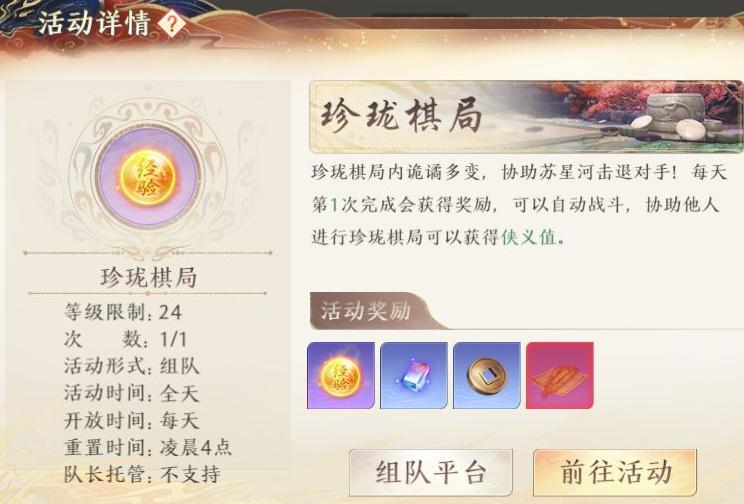Select the experience reward icon
Image resolution: width=744 pixels, height=504 pixels.
(x=341, y=375)
